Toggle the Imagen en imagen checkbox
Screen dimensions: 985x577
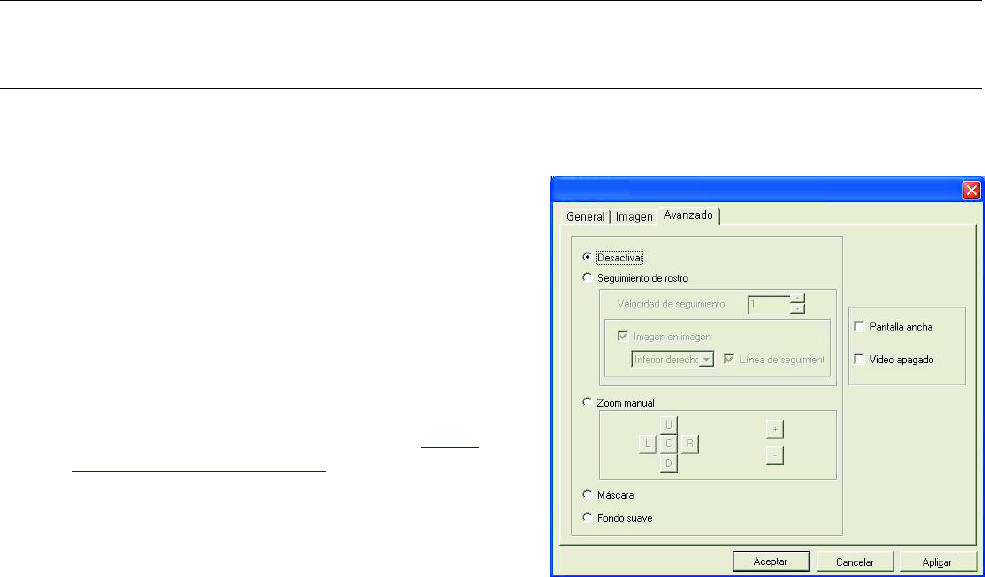pyautogui.click(x=623, y=337)
